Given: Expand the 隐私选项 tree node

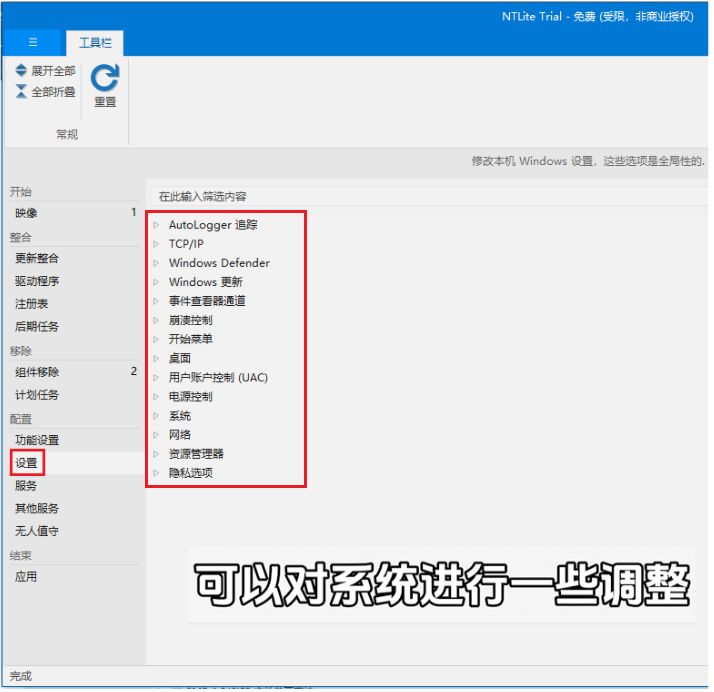Looking at the screenshot, I should click(x=156, y=473).
